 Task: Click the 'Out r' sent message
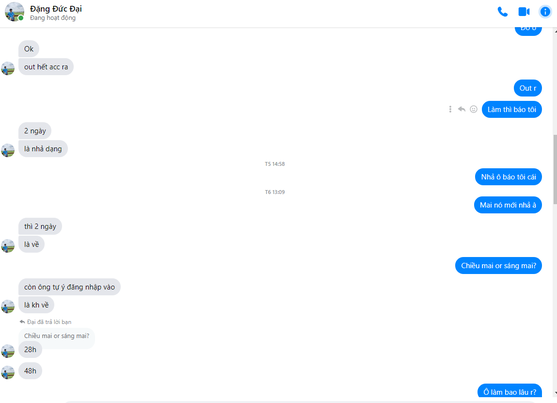point(528,88)
